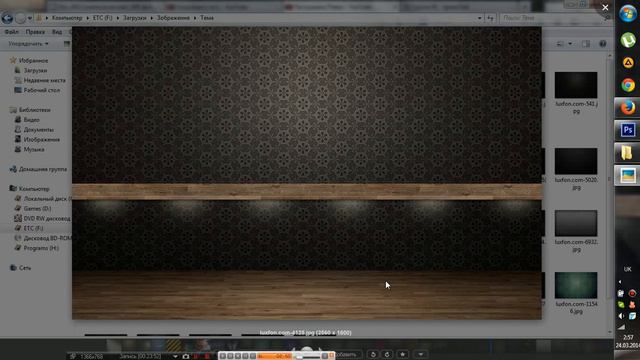Open Рабочий стол in sidebar
The image size is (640, 360).
tap(42, 90)
